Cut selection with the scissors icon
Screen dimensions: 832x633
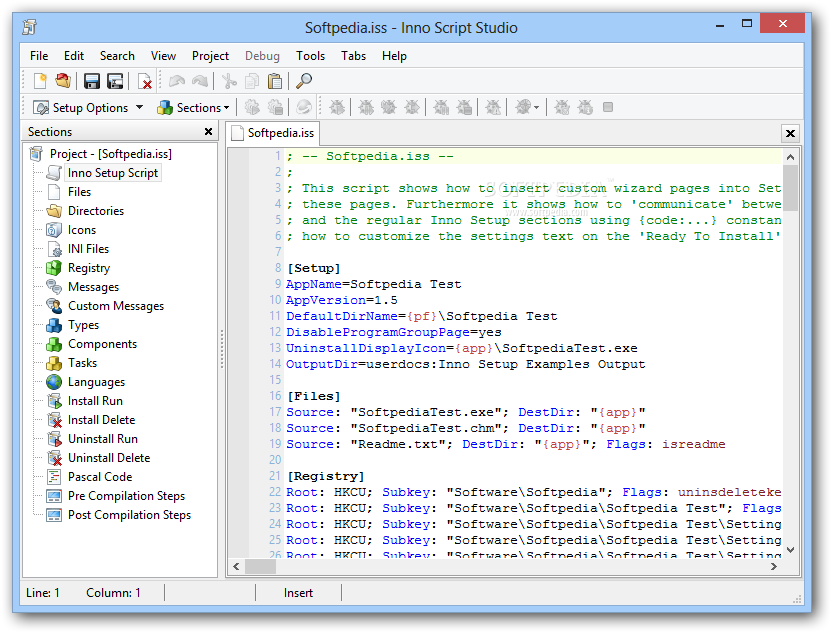tap(229, 81)
